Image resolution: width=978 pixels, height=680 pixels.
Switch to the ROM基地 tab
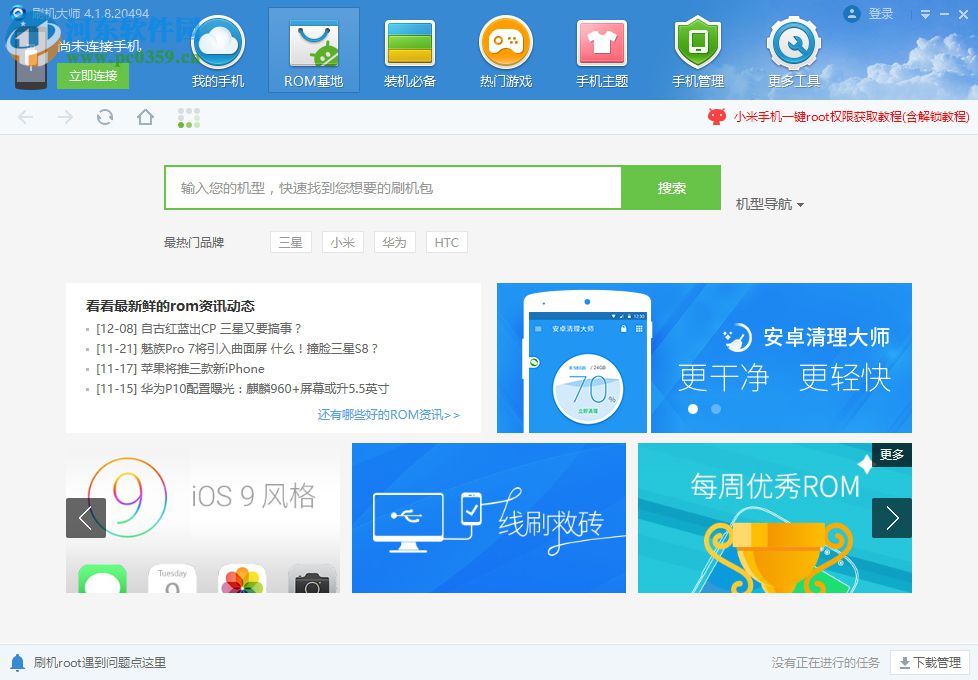point(313,50)
